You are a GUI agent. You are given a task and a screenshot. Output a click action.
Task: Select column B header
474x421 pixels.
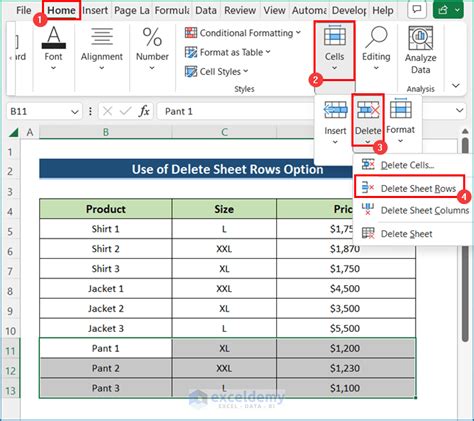point(106,132)
